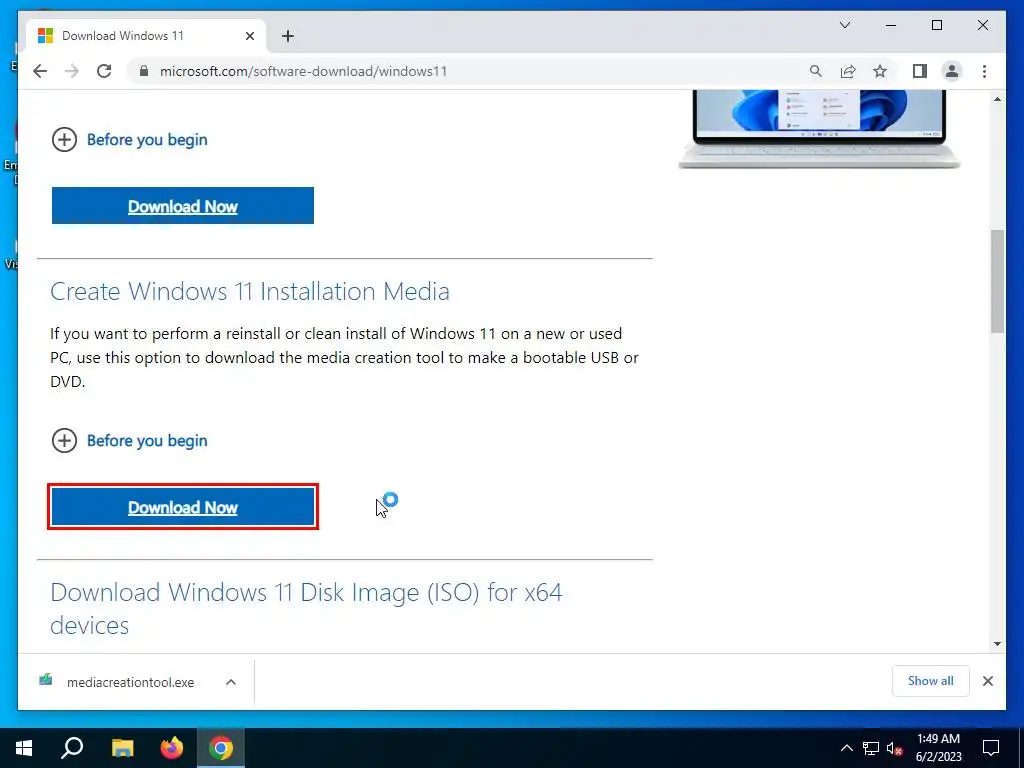This screenshot has height=768, width=1024.
Task: Close the Download Windows 11 tab
Action: [x=249, y=36]
